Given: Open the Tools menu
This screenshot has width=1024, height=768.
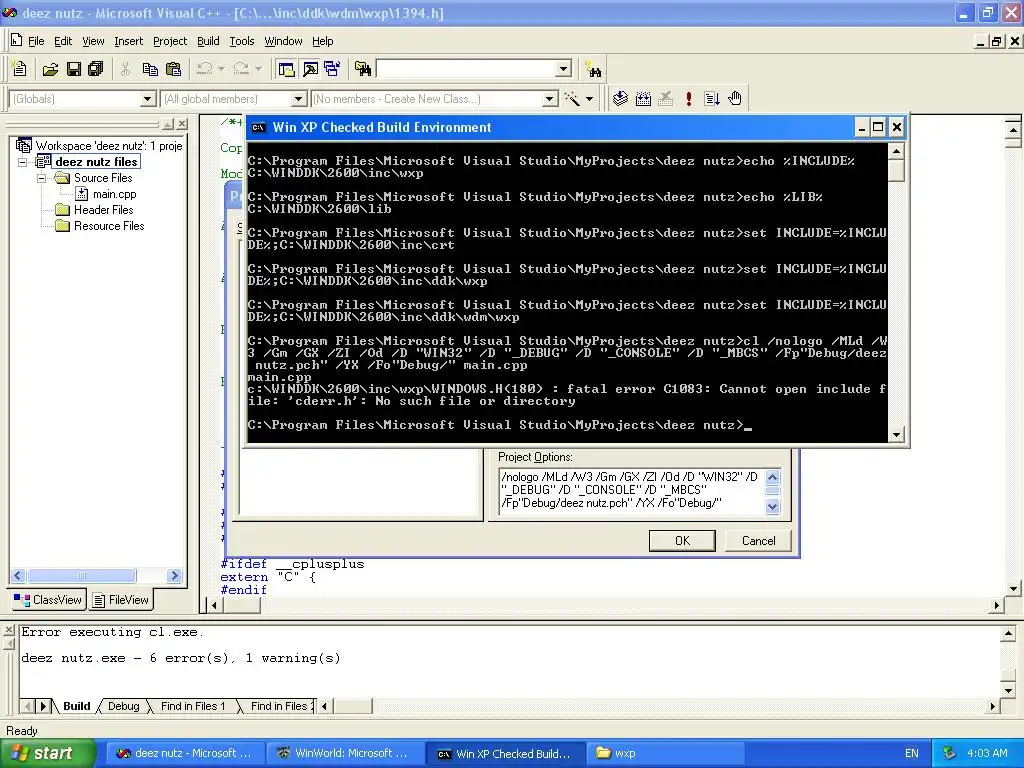Looking at the screenshot, I should (242, 41).
